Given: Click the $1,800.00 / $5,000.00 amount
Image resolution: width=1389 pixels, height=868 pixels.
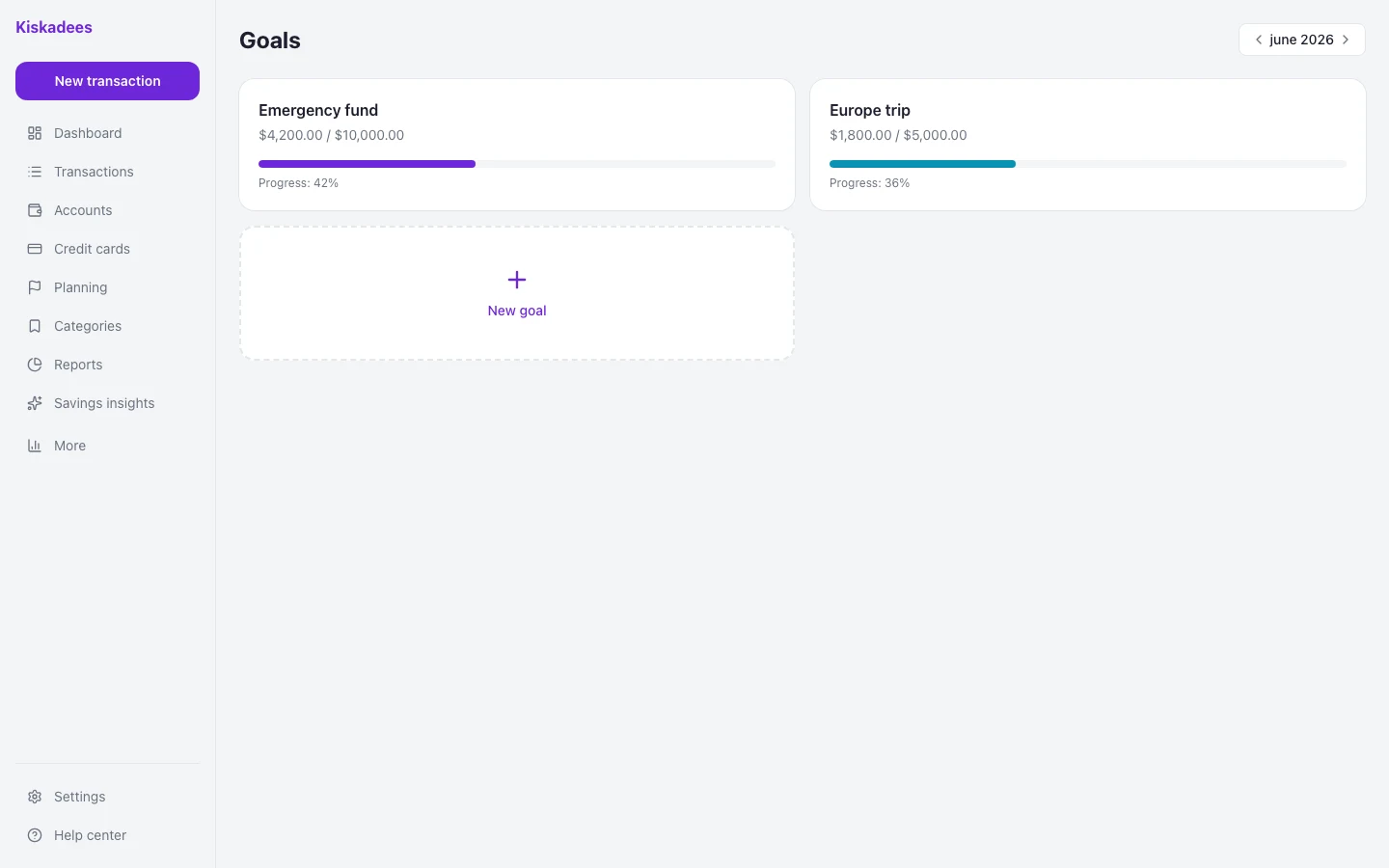Looking at the screenshot, I should click(898, 135).
